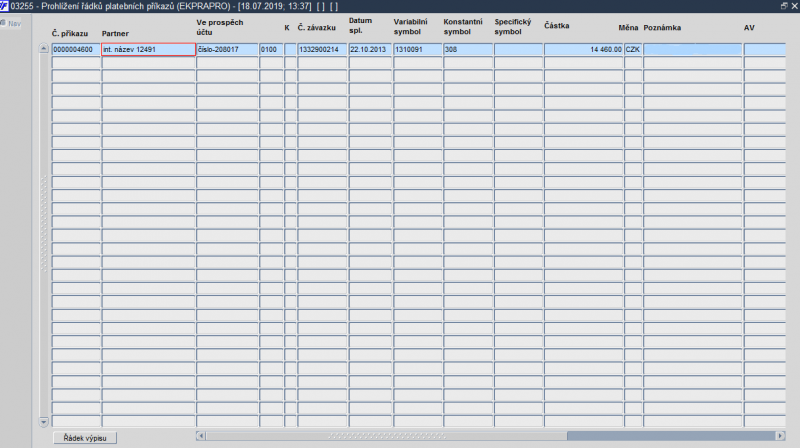
Task: Click the constant symbol field 308
Action: tap(467, 49)
